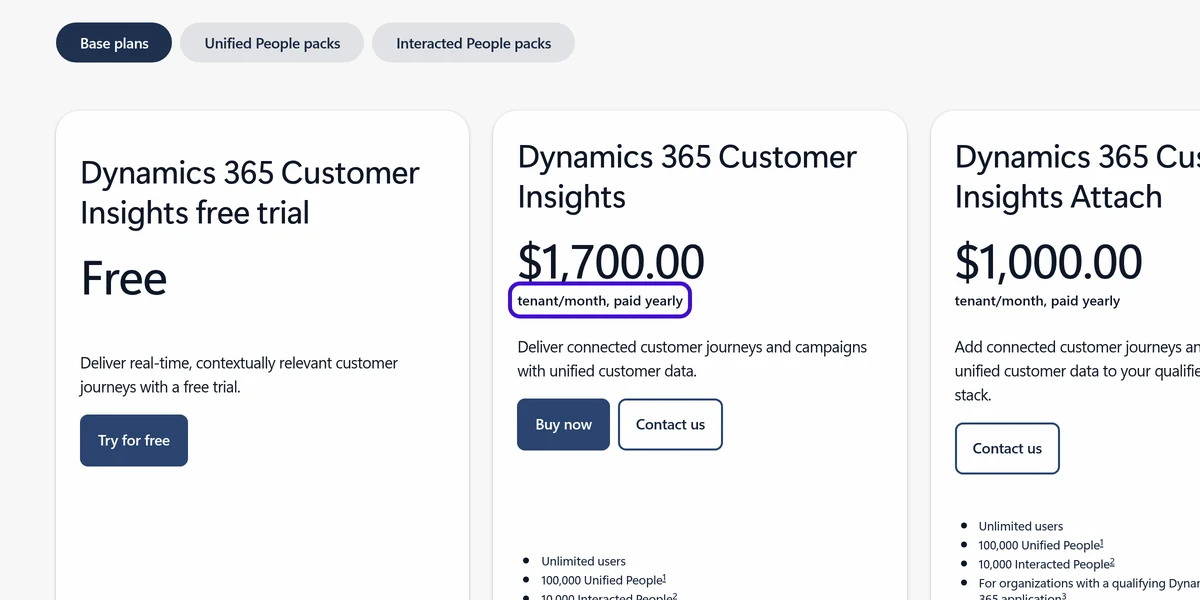Select the Base plans tab
This screenshot has height=600, width=1200.
[114, 43]
